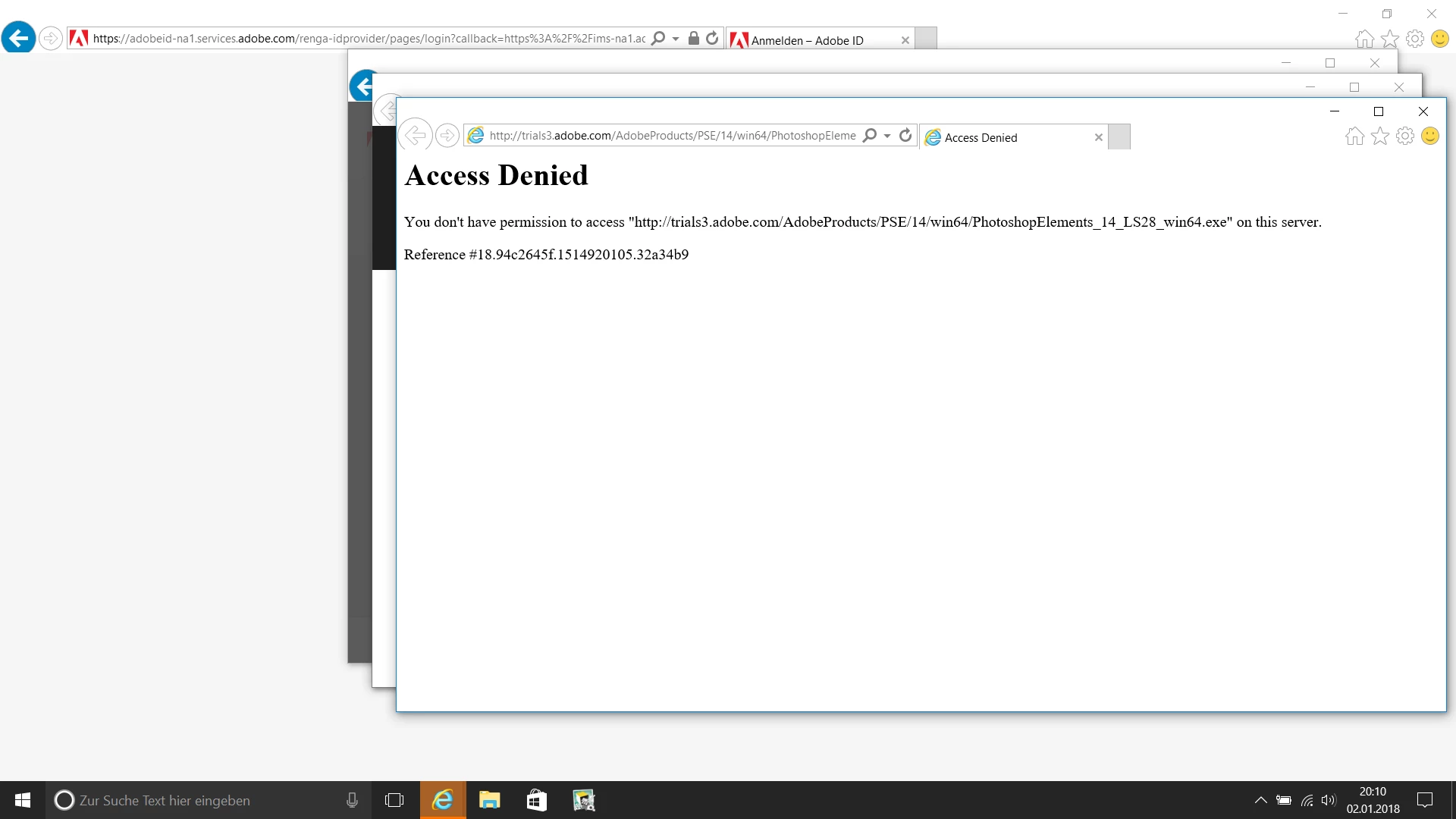Click the trials3.adobe.com address field
Image resolution: width=1456 pixels, height=819 pixels.
[x=671, y=136]
